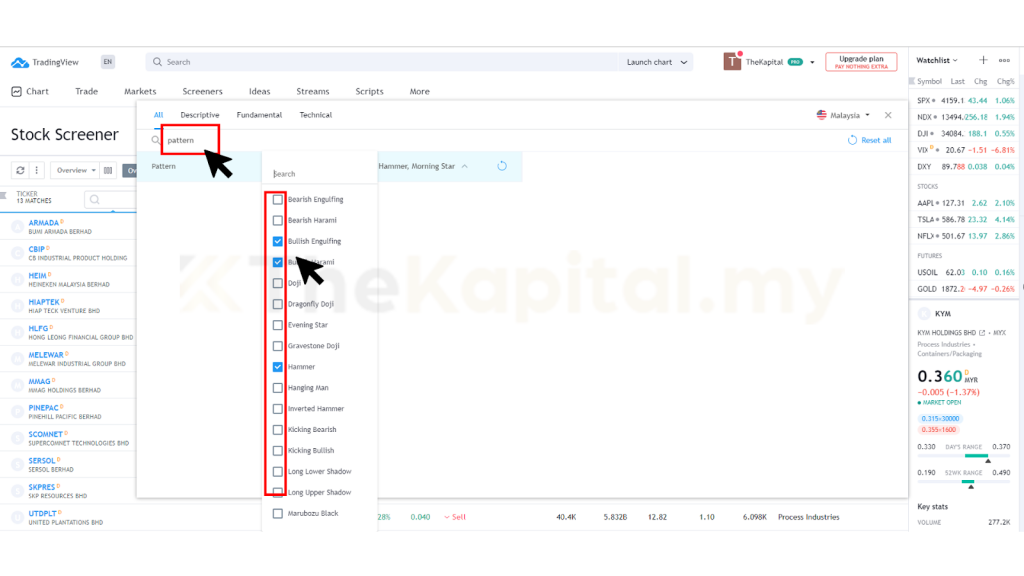Check the Bearish Engulfing checkbox
The image size is (1024, 576).
click(x=278, y=200)
